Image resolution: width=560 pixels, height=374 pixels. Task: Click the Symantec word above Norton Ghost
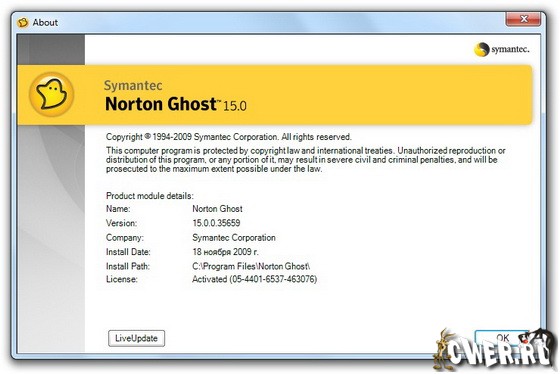click(x=133, y=85)
